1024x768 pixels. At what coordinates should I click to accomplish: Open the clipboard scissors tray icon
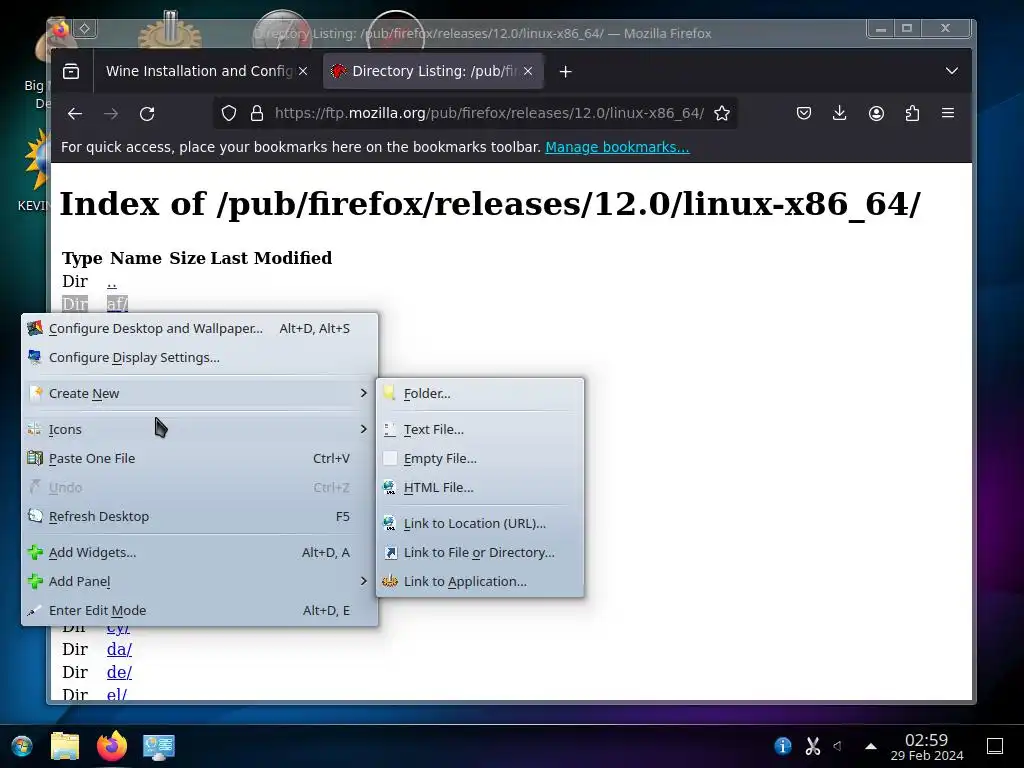pos(812,746)
